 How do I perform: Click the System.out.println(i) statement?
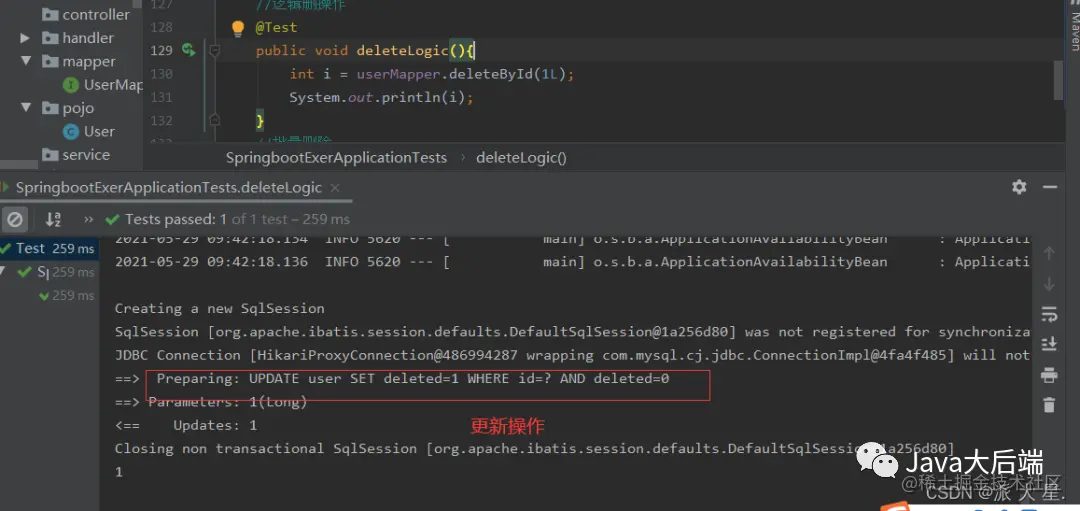click(x=381, y=97)
